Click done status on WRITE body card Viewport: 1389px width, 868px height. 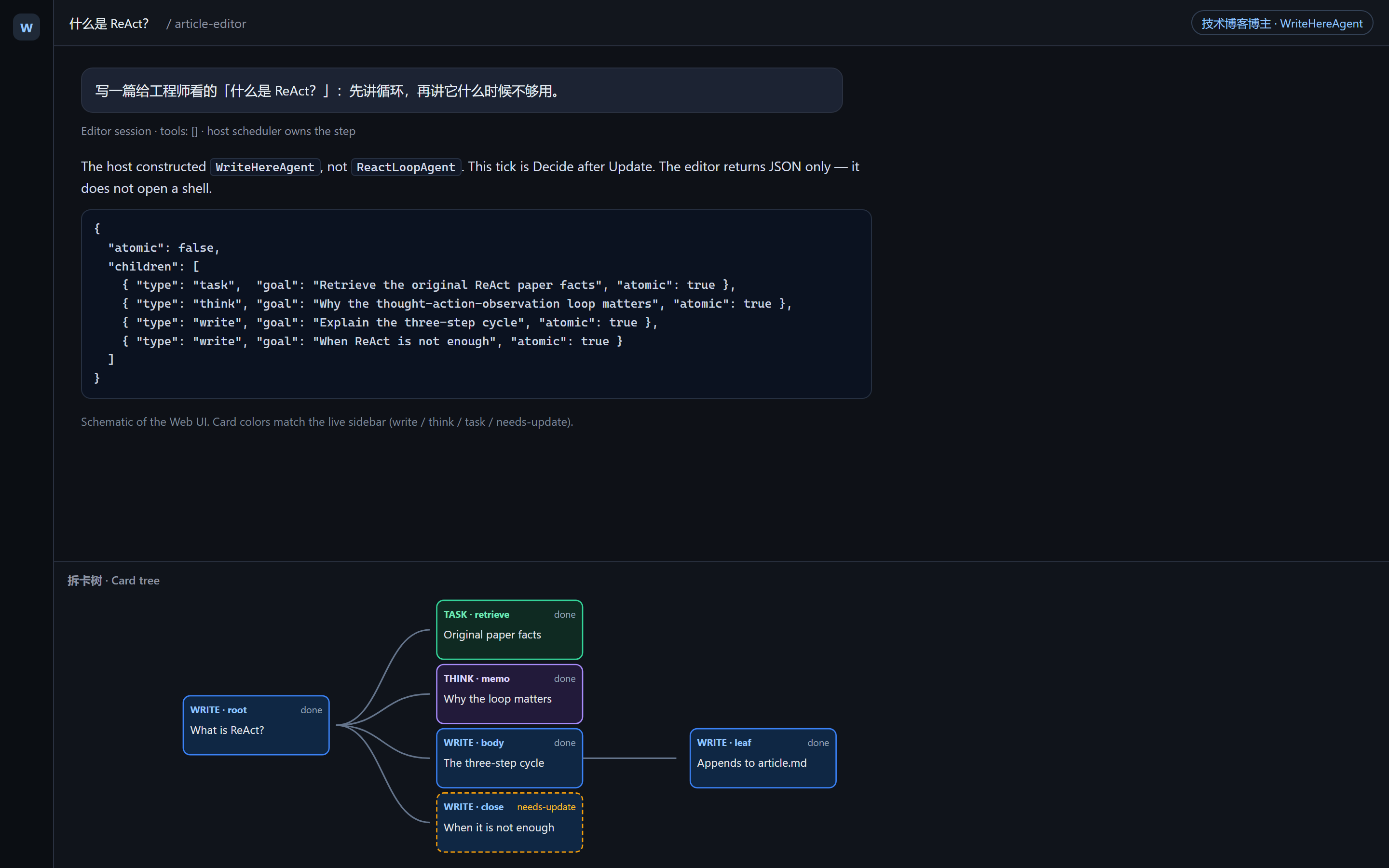pyautogui.click(x=564, y=743)
